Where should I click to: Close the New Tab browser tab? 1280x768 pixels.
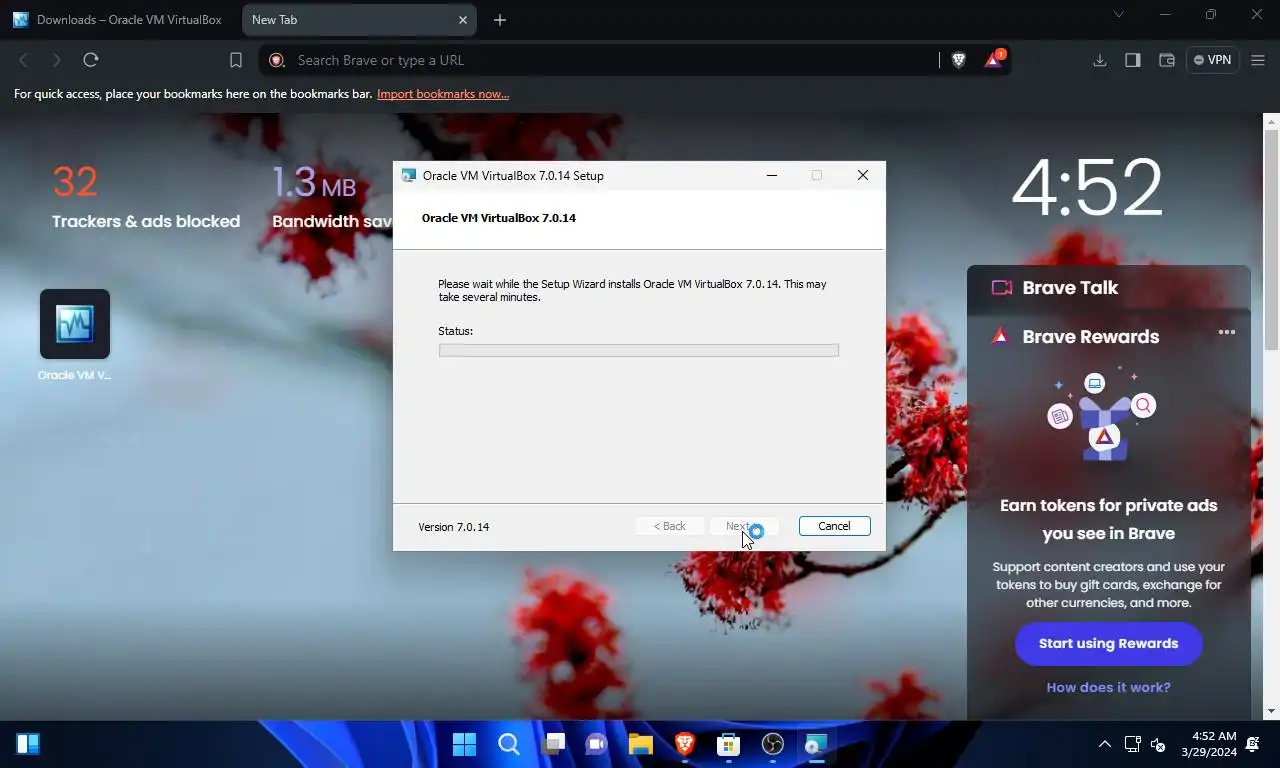[x=463, y=20]
